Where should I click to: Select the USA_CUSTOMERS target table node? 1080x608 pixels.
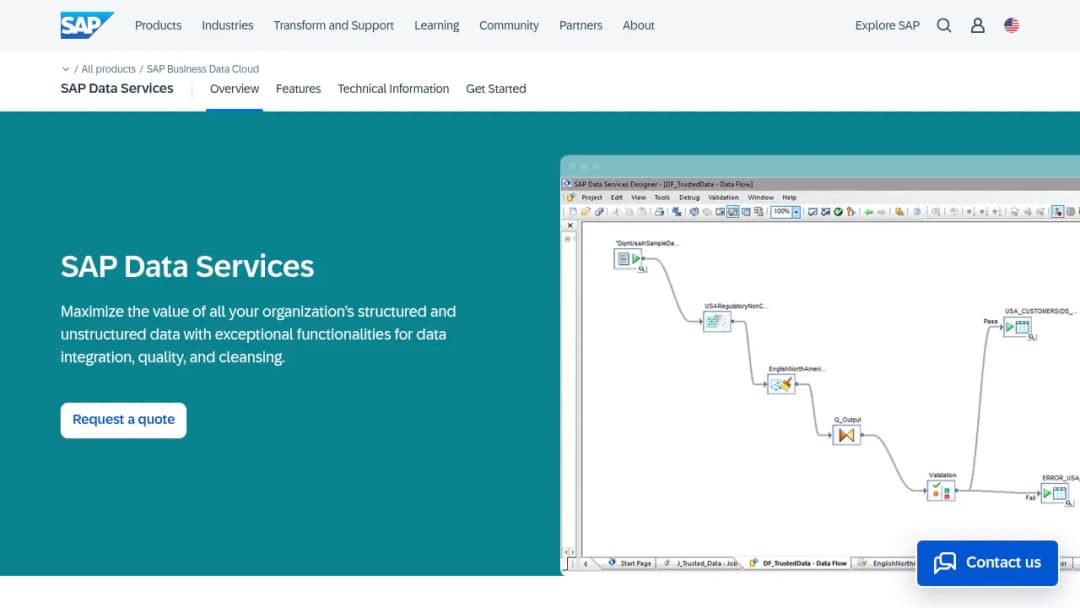pos(1017,327)
